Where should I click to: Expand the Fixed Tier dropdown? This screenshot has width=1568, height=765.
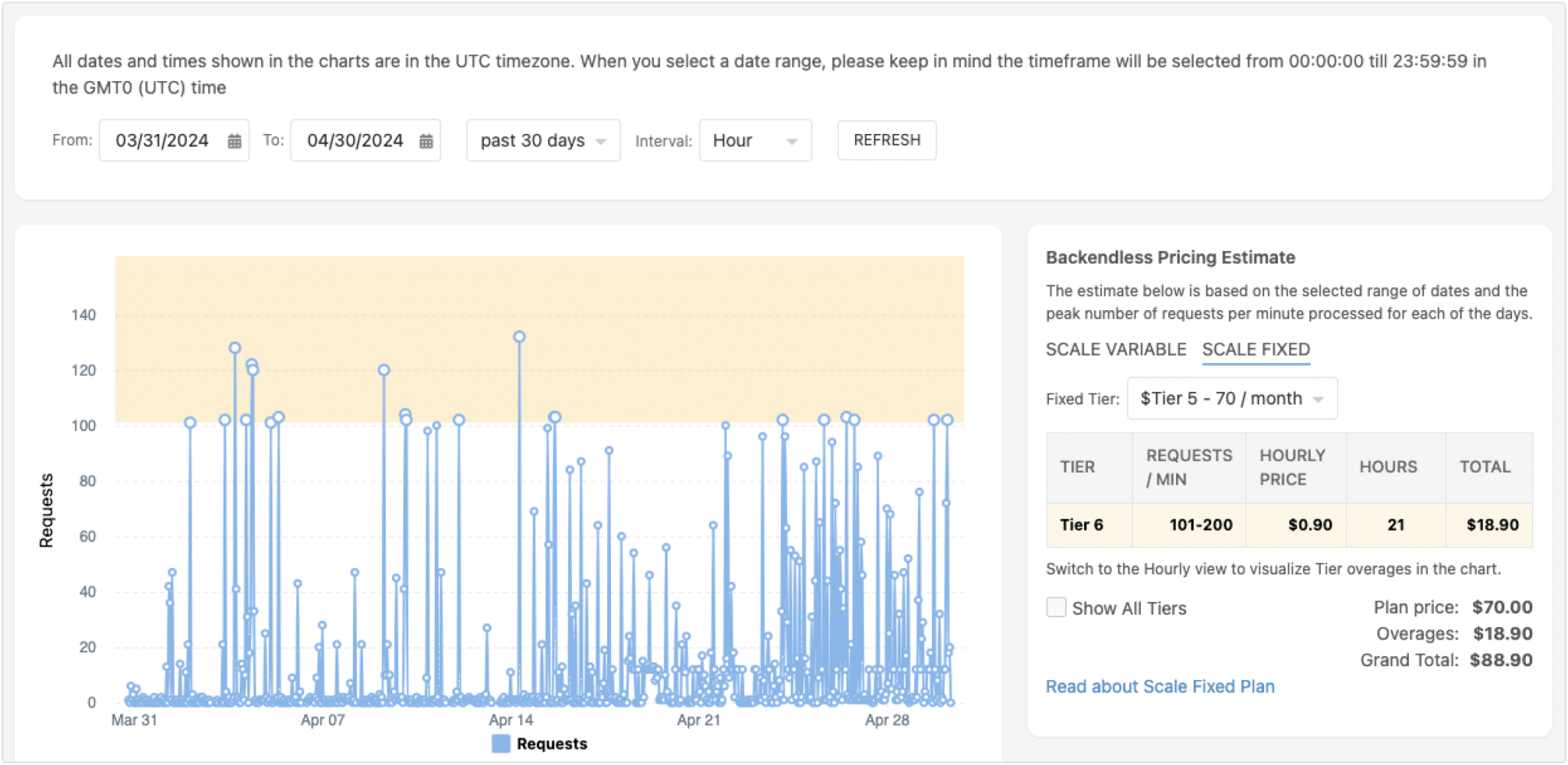click(x=1231, y=398)
